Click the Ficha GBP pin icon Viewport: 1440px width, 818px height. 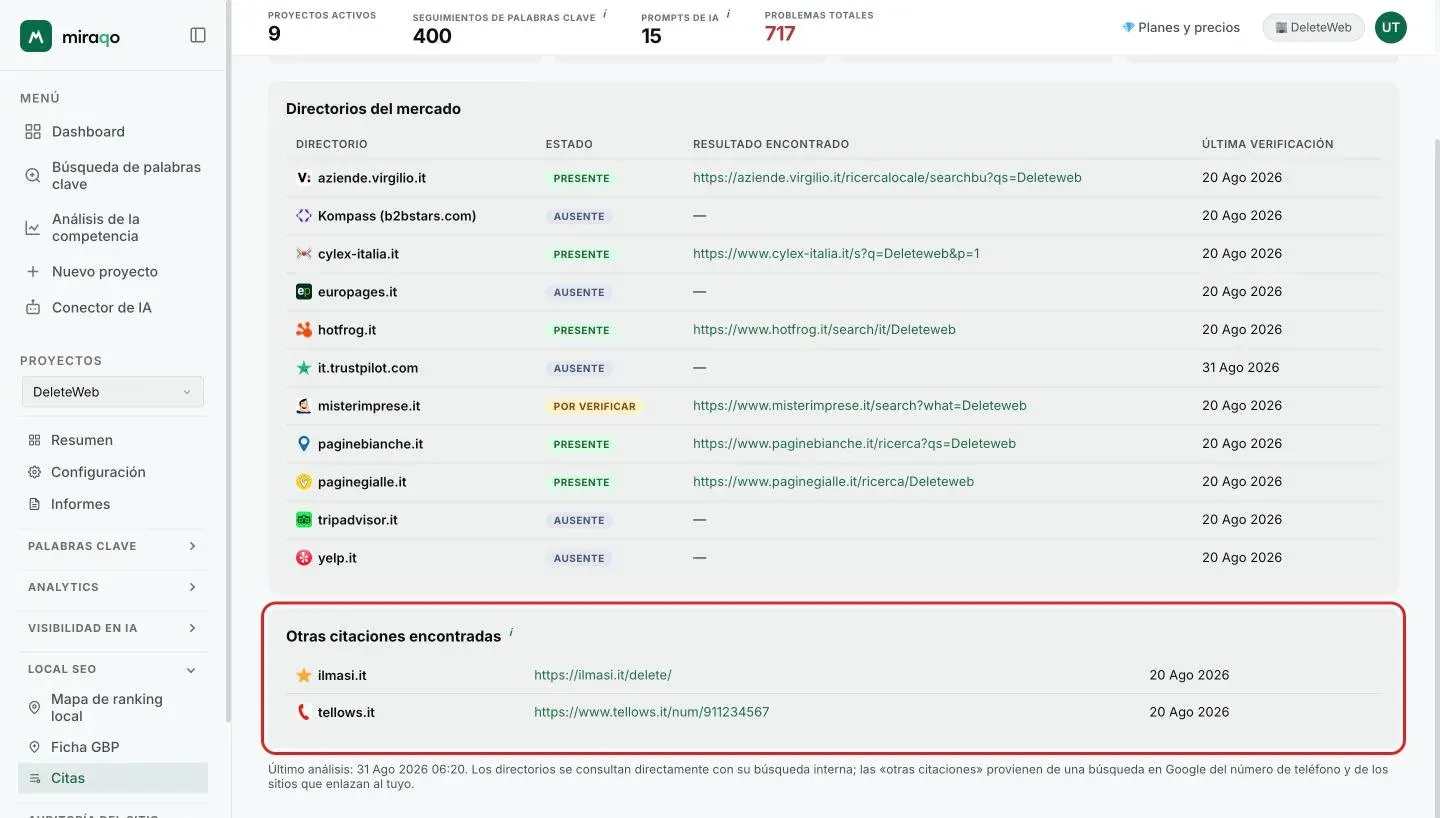[34, 747]
